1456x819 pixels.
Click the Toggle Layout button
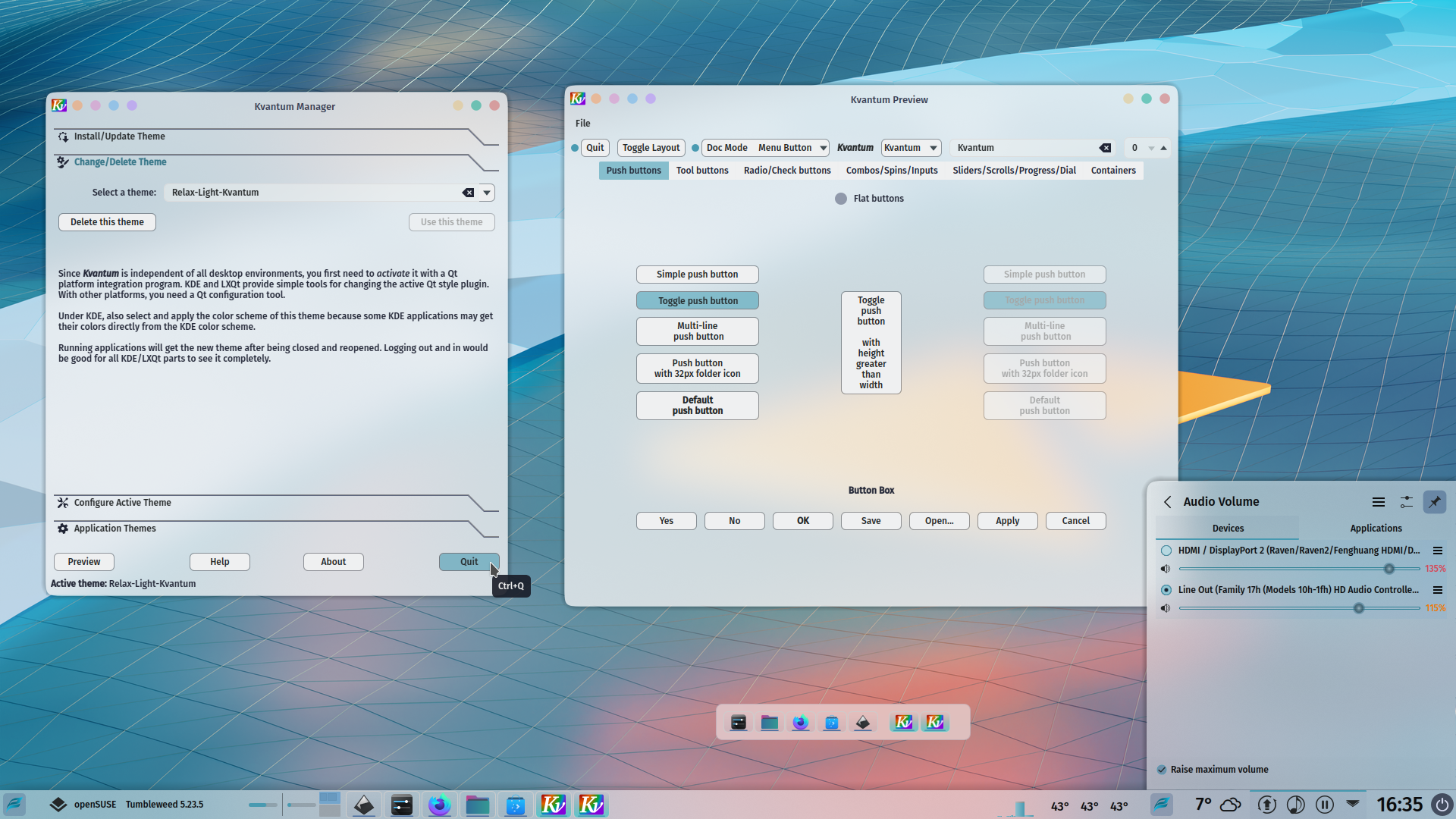tap(651, 148)
